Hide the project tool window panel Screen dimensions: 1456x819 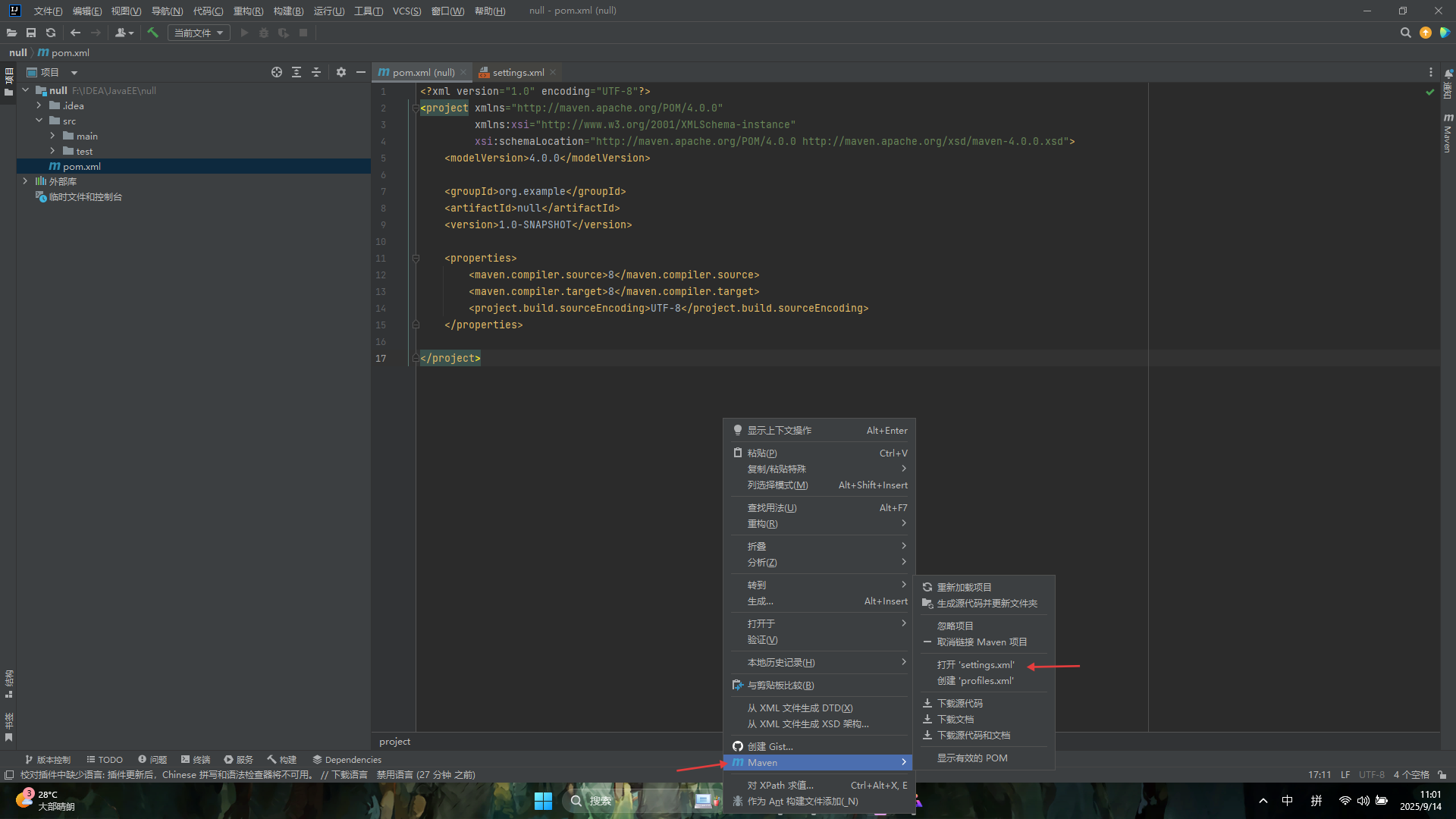361,72
